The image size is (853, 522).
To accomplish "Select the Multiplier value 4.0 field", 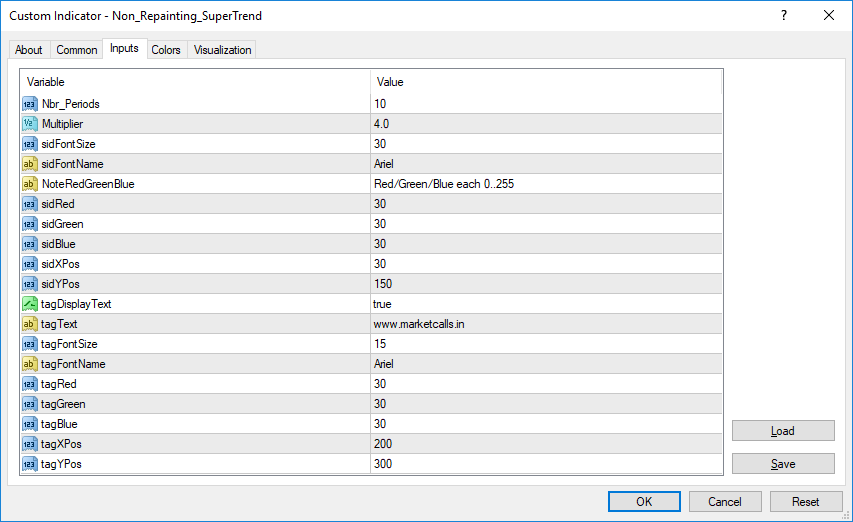I will pos(545,124).
